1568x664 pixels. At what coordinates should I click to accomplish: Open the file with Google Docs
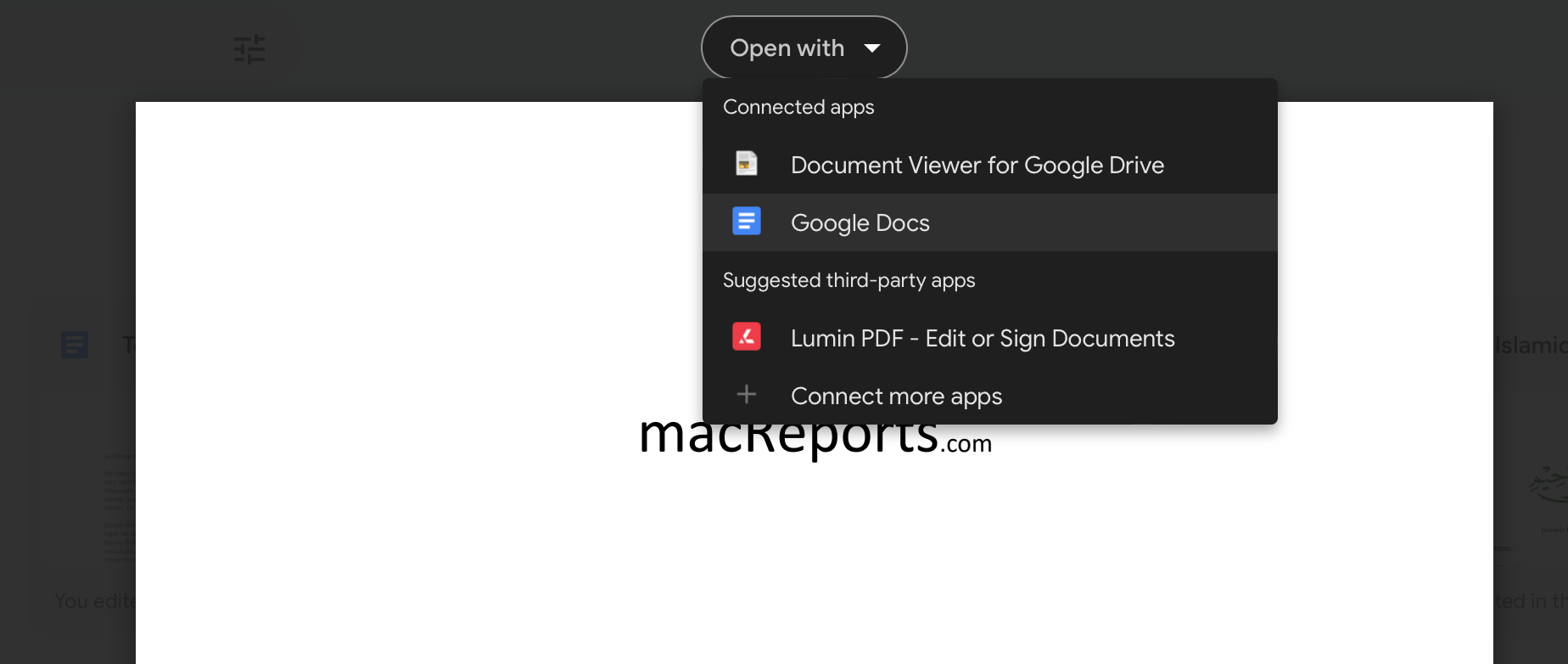click(x=860, y=222)
